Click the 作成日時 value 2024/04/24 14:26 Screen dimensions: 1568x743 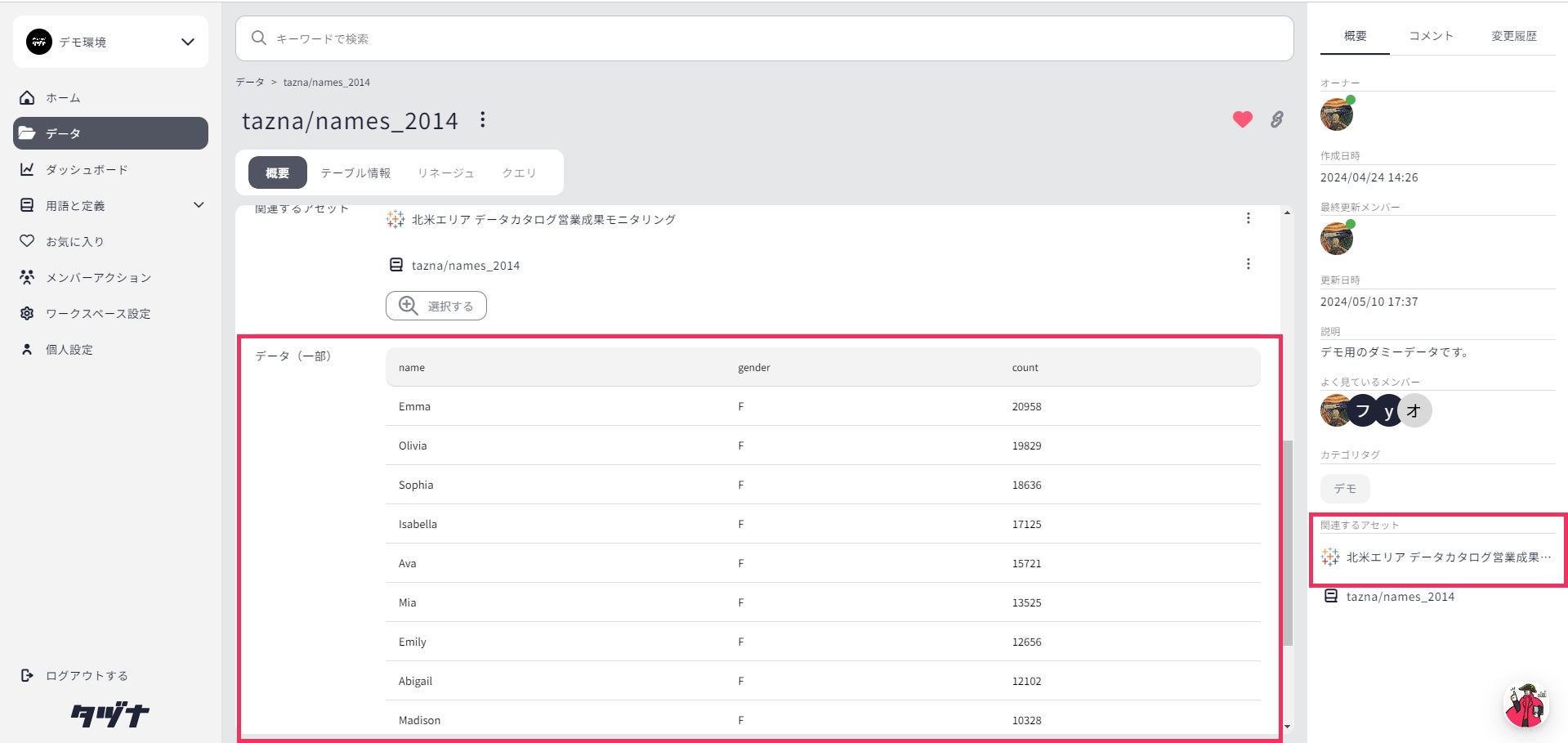(x=1369, y=177)
